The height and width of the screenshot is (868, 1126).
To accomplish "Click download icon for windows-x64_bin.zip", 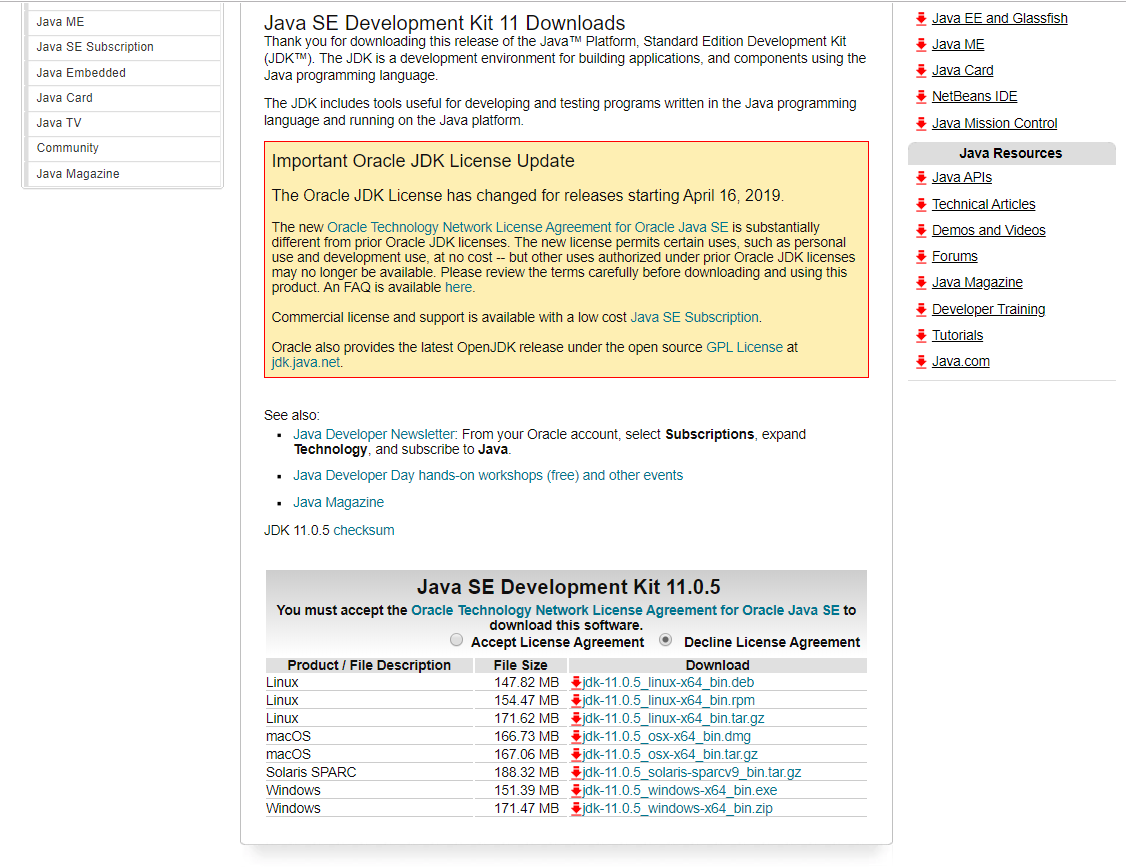I will (x=576, y=808).
